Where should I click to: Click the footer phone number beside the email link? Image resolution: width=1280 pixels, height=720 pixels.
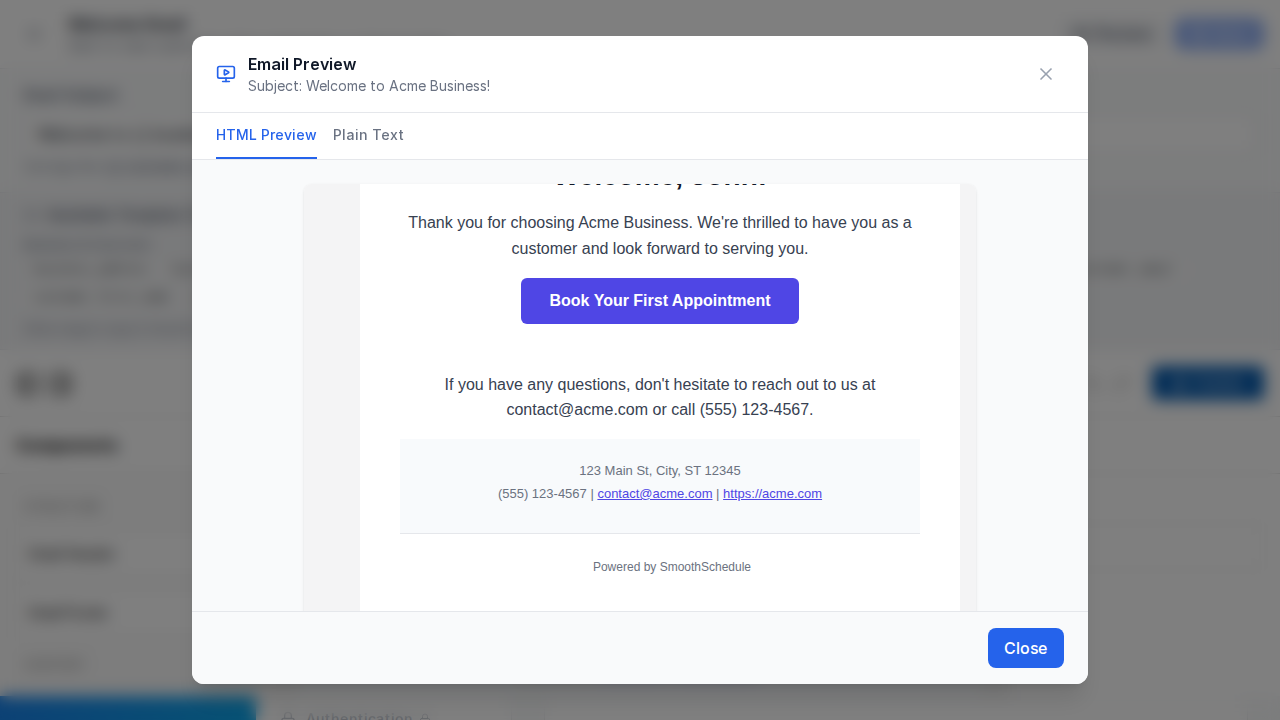542,494
